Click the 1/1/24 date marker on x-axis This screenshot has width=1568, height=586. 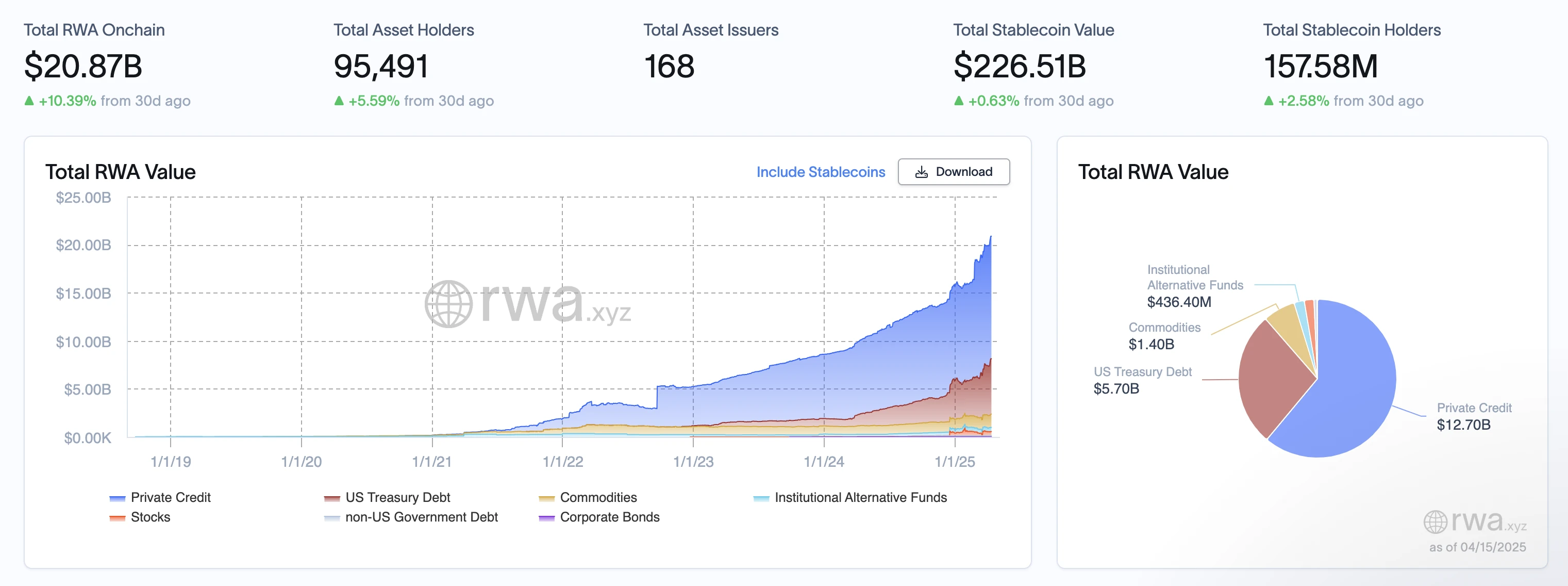tap(823, 461)
